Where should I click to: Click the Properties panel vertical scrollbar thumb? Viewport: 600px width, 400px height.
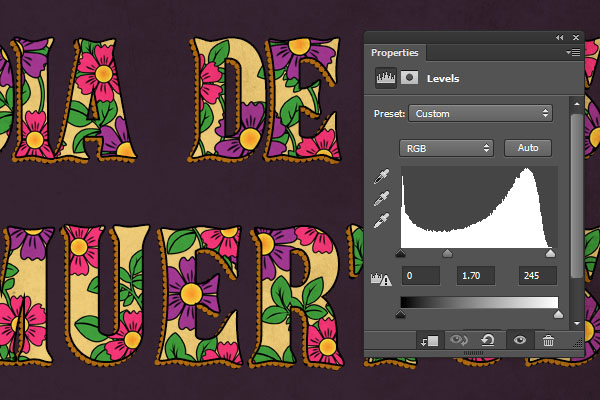point(577,196)
